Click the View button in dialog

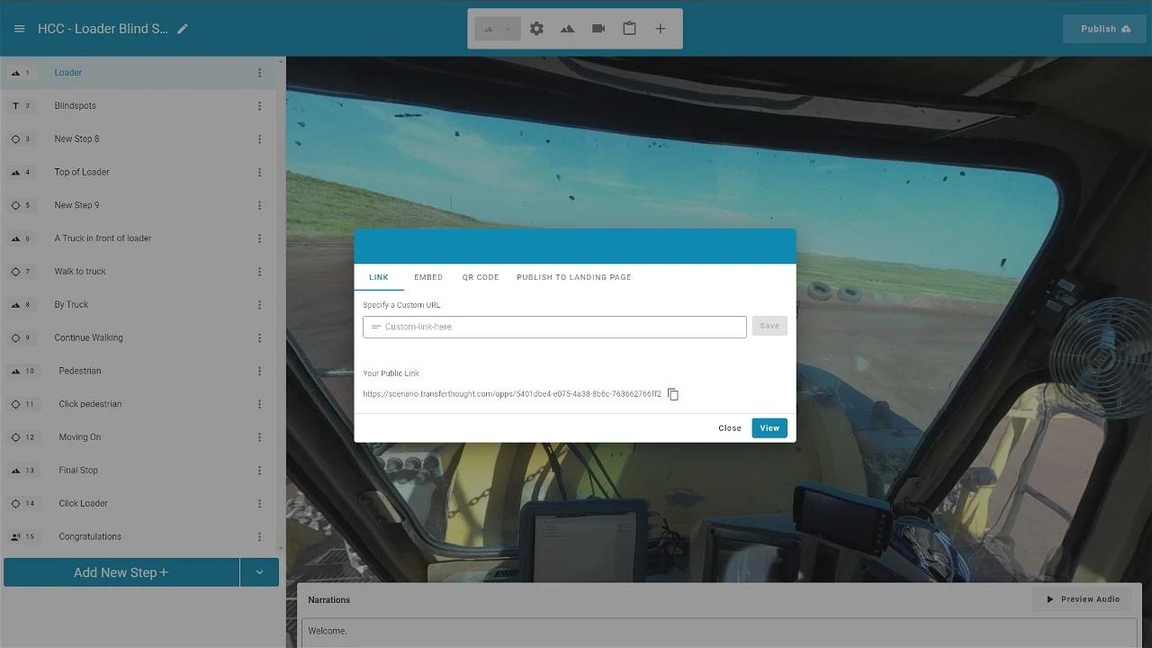[x=769, y=428]
